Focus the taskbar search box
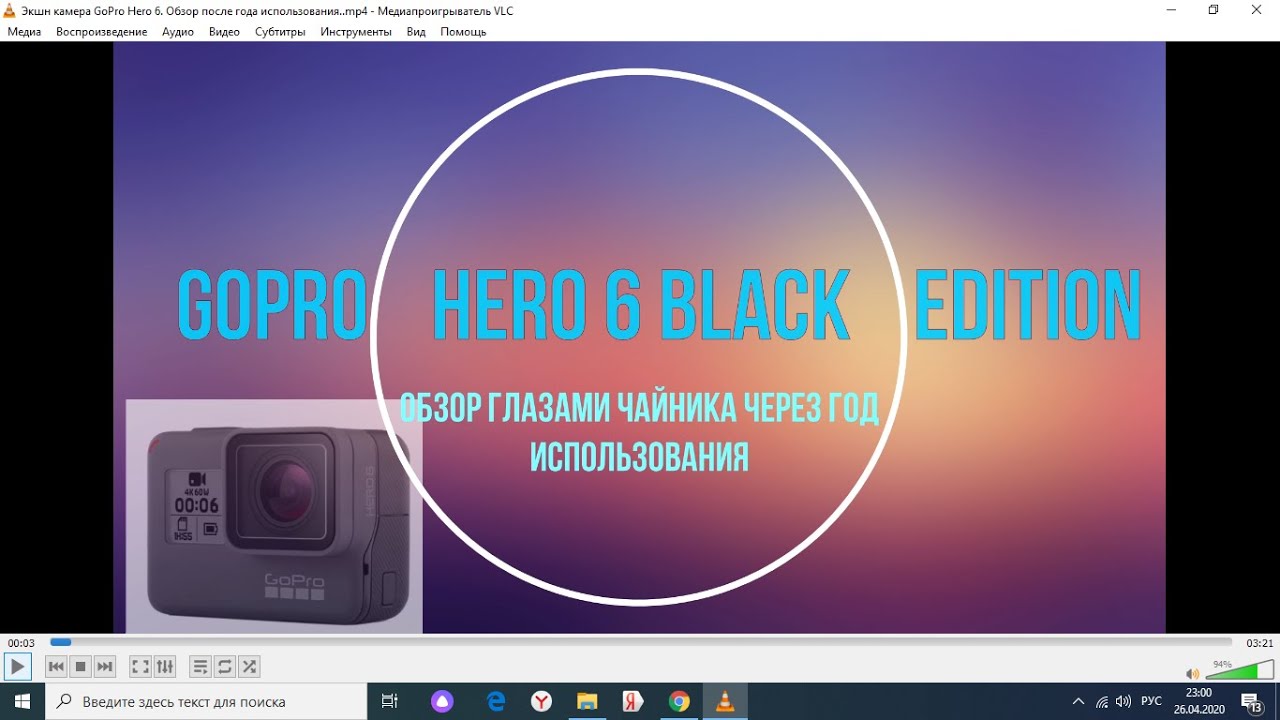 point(206,702)
